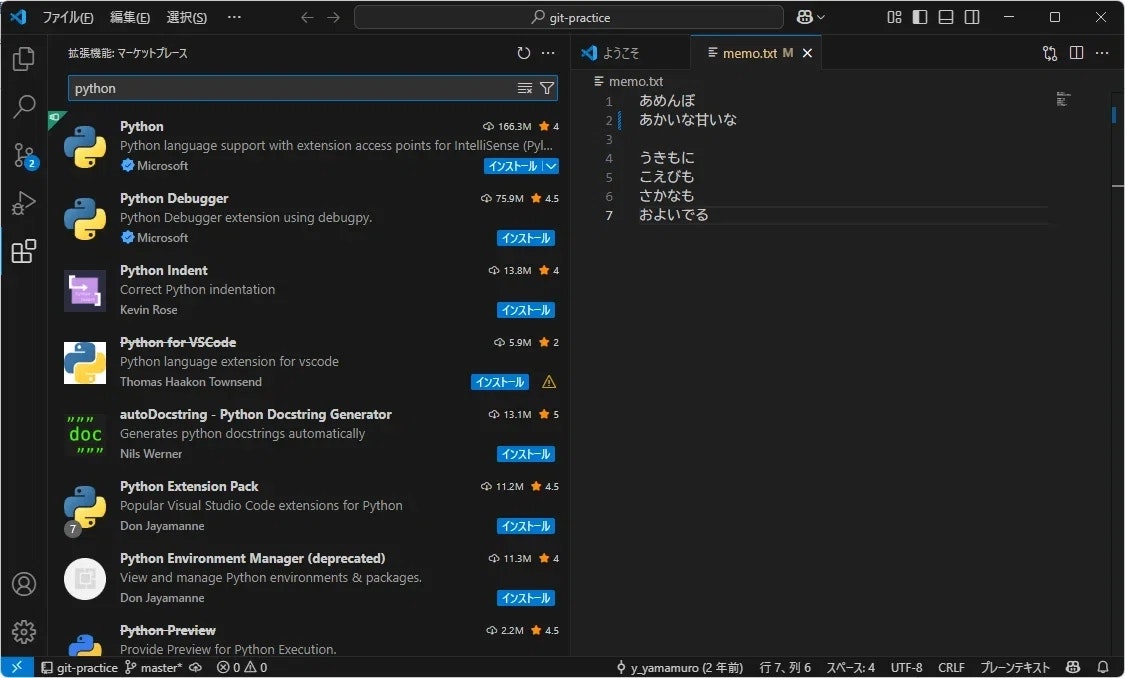Viewport: 1125px width, 678px height.
Task: Install Python Environment Manager (deprecated)
Action: click(x=526, y=598)
